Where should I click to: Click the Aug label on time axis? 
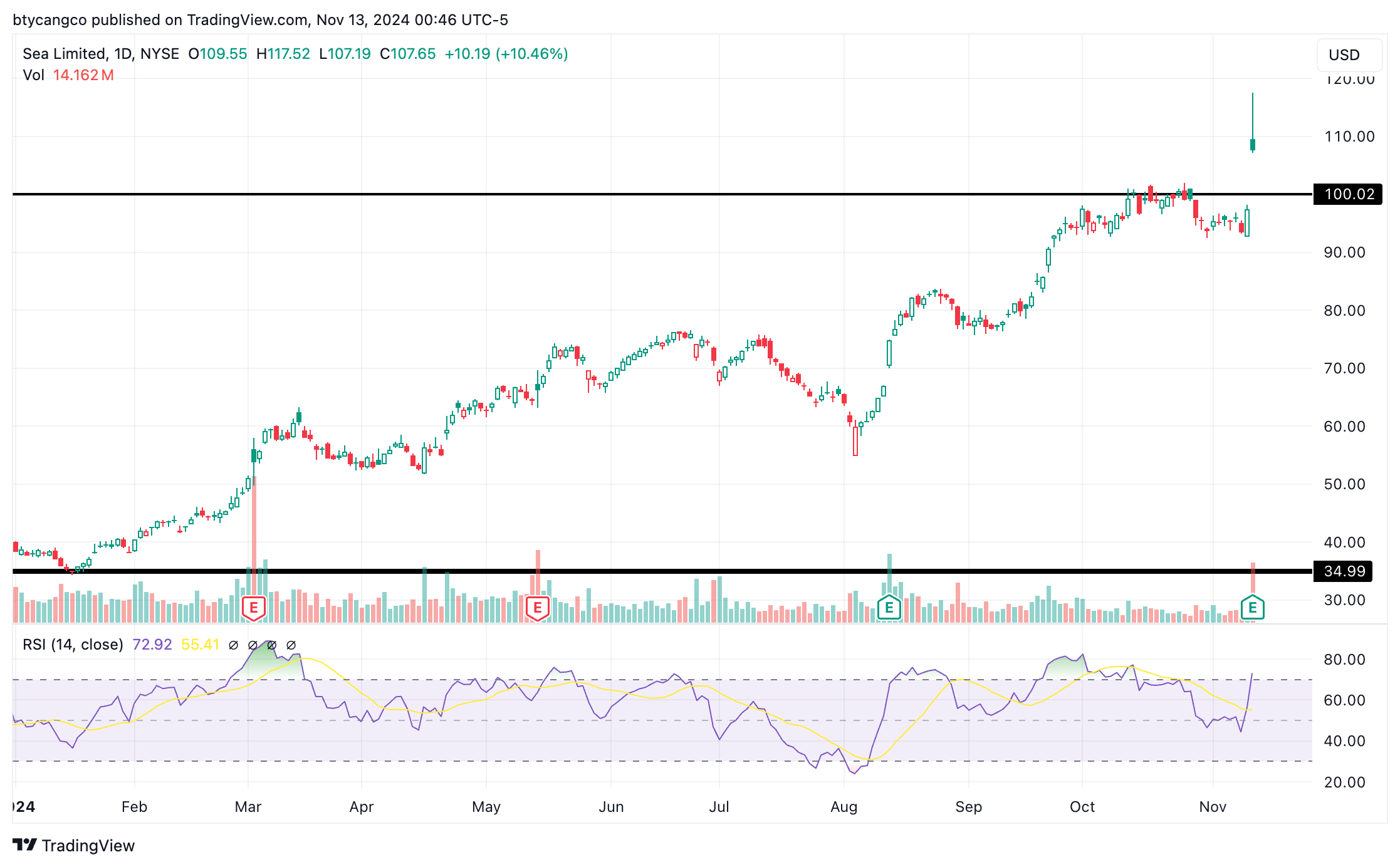pos(844,806)
